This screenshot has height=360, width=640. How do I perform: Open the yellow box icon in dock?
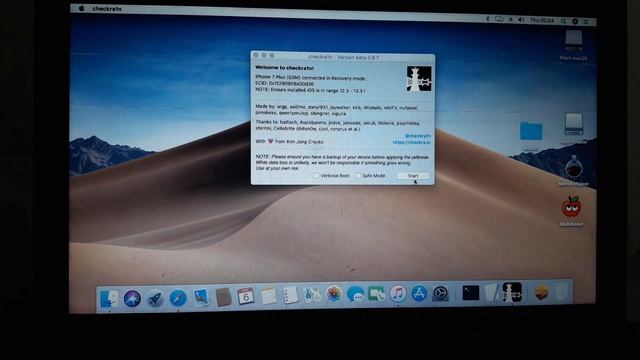pyautogui.click(x=541, y=293)
